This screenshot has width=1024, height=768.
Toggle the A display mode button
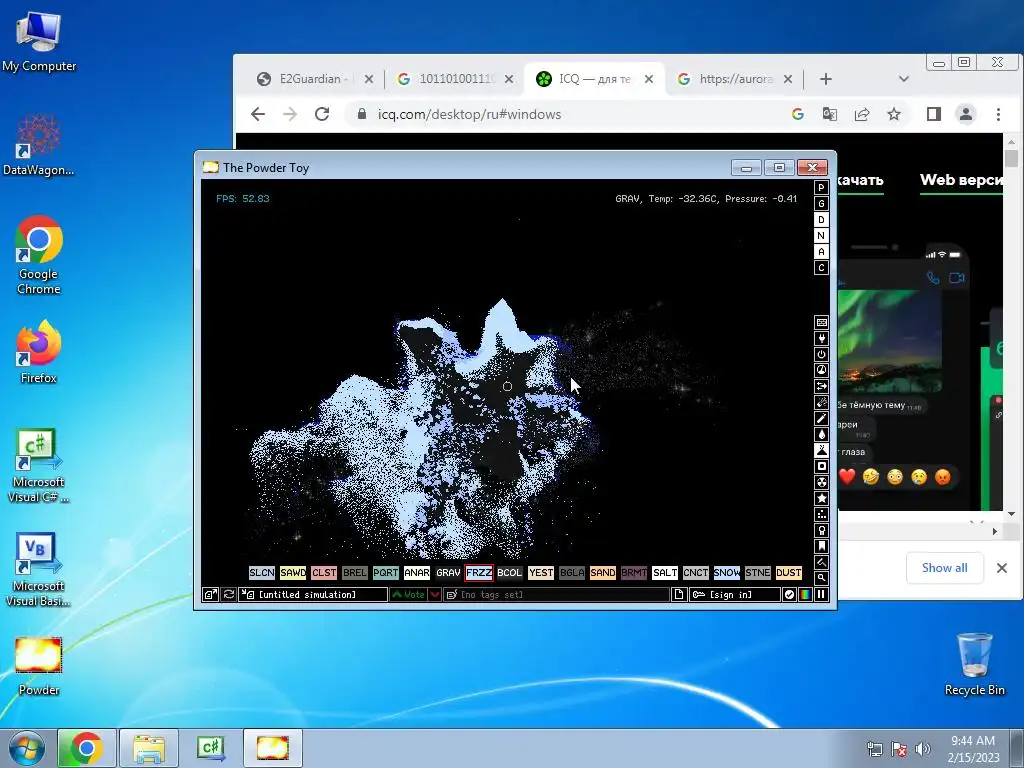pos(822,252)
